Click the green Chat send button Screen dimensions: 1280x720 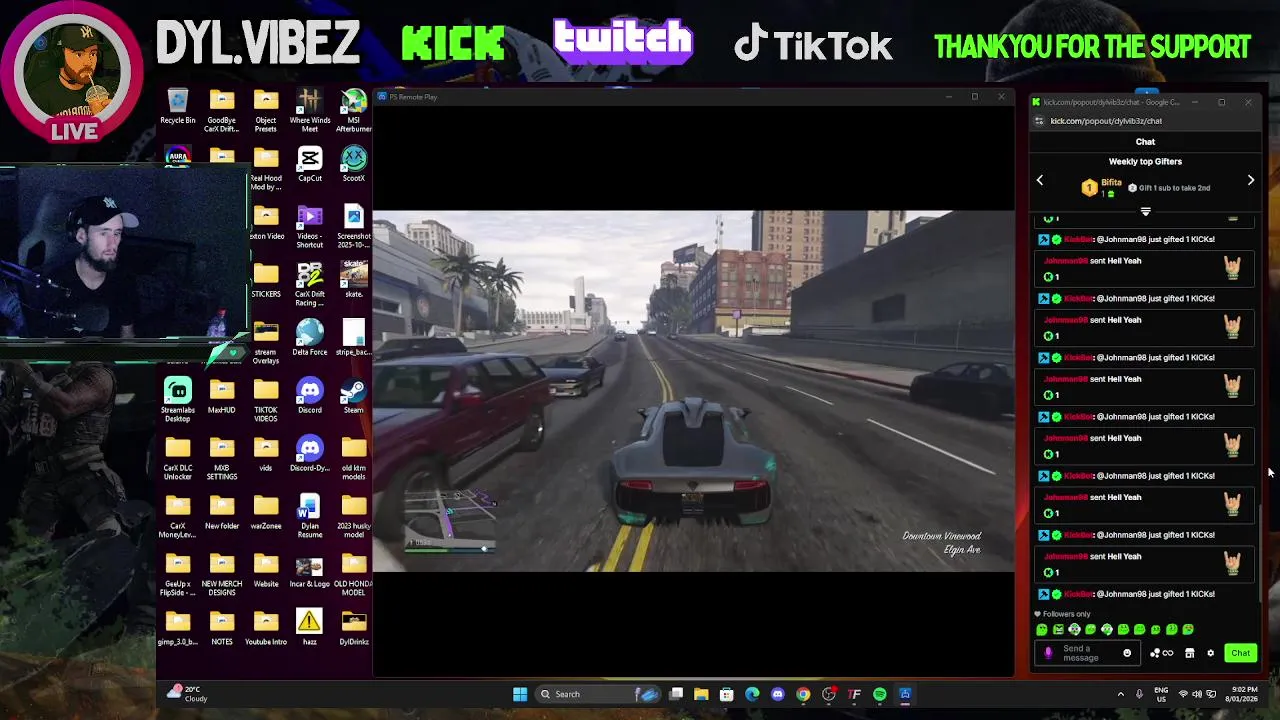point(1240,653)
